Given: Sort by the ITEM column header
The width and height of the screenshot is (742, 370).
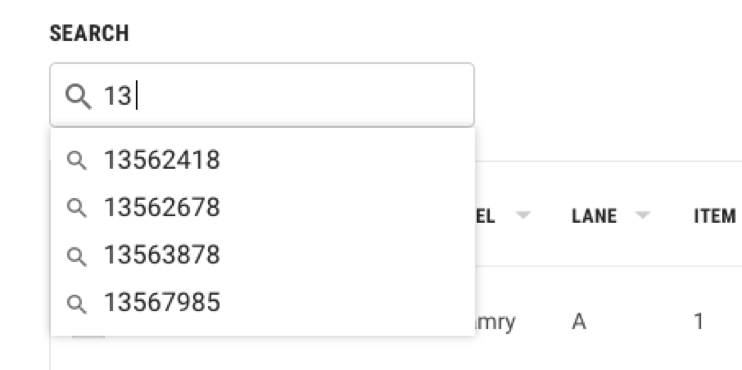Looking at the screenshot, I should (715, 216).
